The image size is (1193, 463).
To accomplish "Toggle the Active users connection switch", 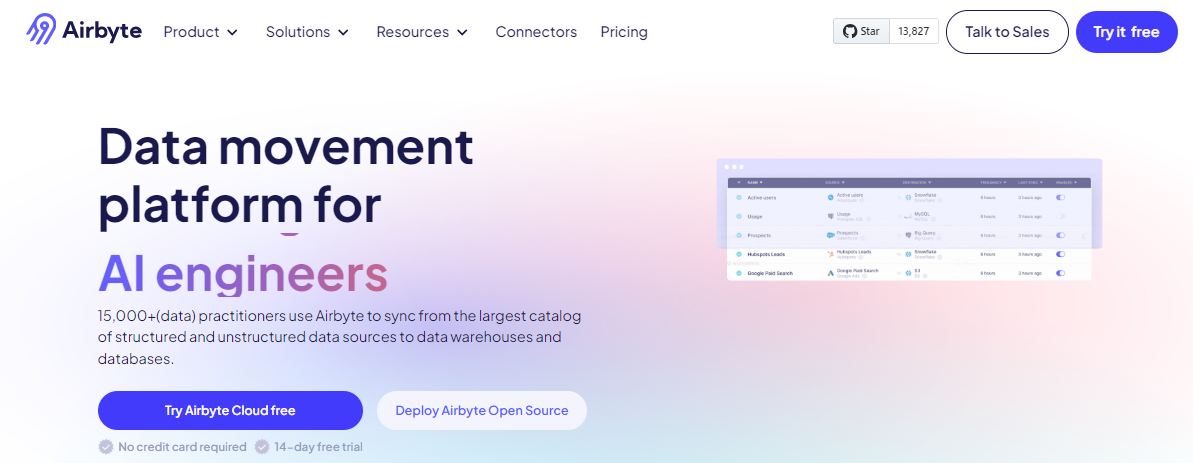I will [x=1061, y=198].
